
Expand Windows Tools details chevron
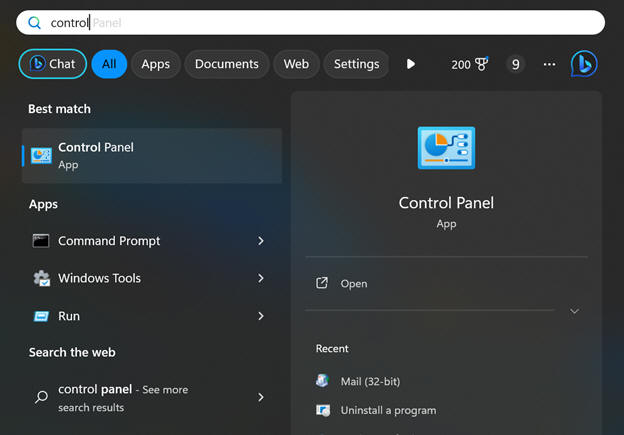pyautogui.click(x=261, y=278)
